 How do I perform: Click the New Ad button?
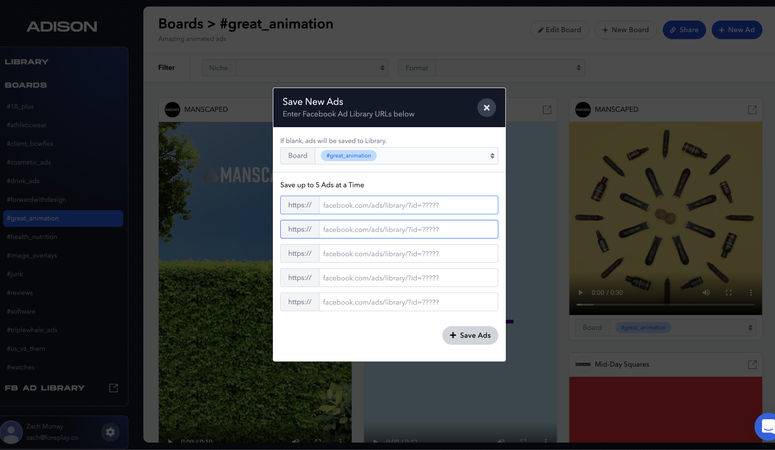click(x=736, y=30)
